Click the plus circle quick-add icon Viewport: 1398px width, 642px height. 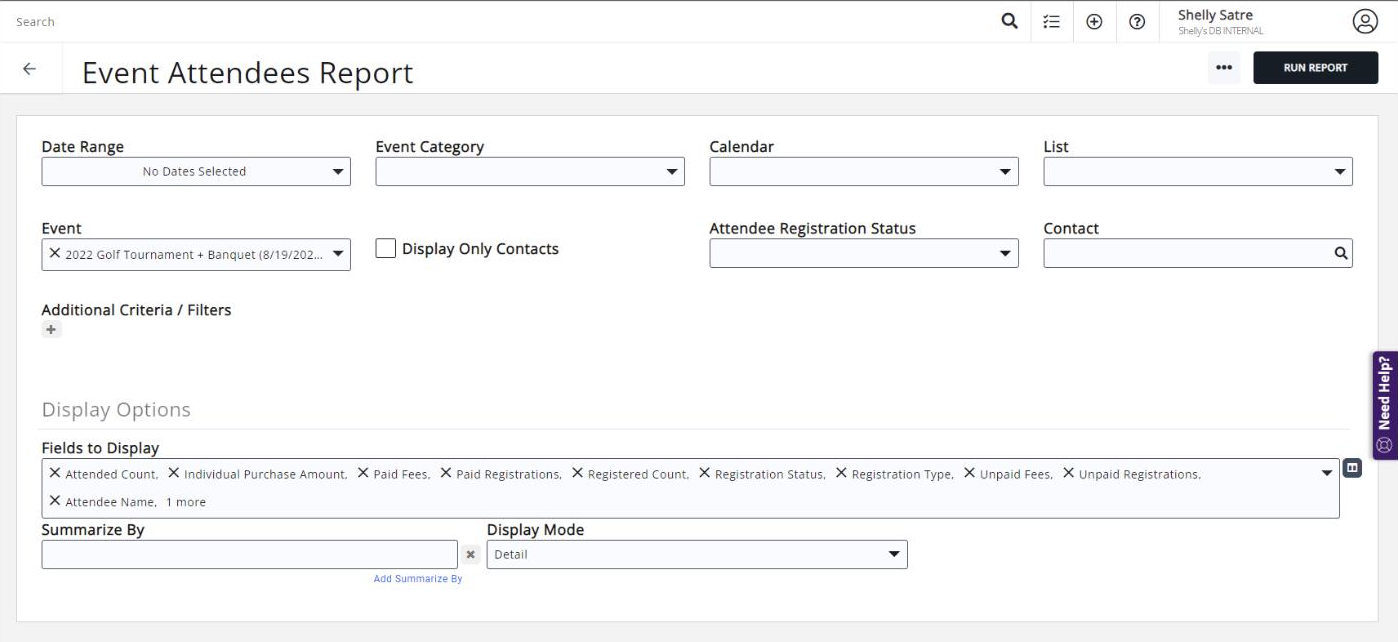[x=1094, y=21]
